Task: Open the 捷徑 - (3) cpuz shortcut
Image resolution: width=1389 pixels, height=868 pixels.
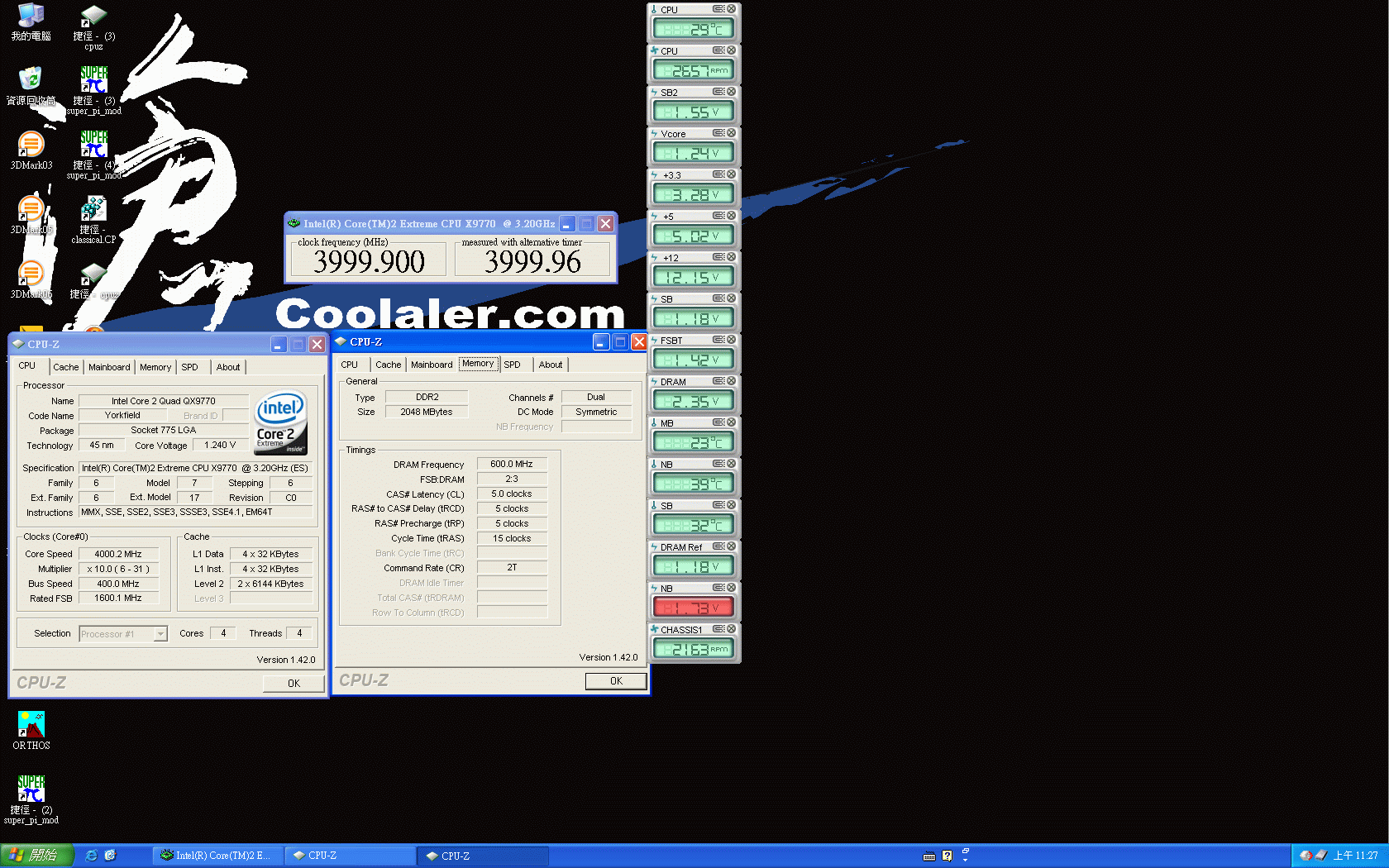Action: click(93, 26)
